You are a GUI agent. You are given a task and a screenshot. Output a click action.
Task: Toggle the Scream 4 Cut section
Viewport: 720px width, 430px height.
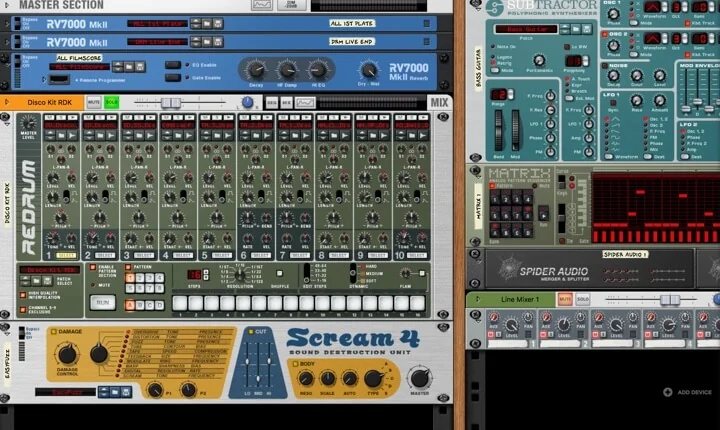click(251, 331)
